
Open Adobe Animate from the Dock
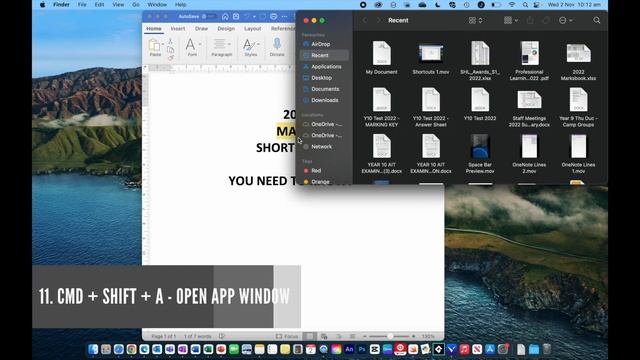[x=349, y=349]
